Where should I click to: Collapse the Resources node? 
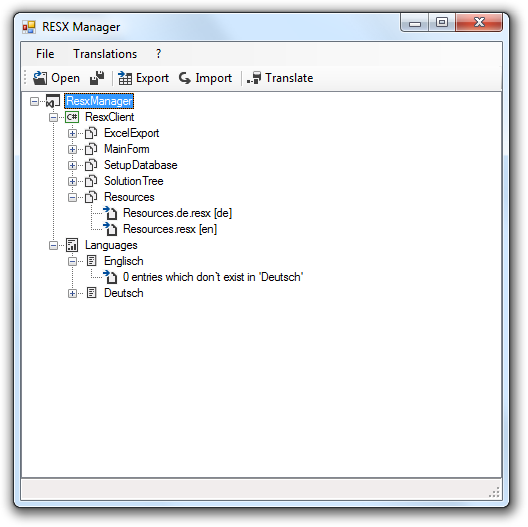(72, 197)
